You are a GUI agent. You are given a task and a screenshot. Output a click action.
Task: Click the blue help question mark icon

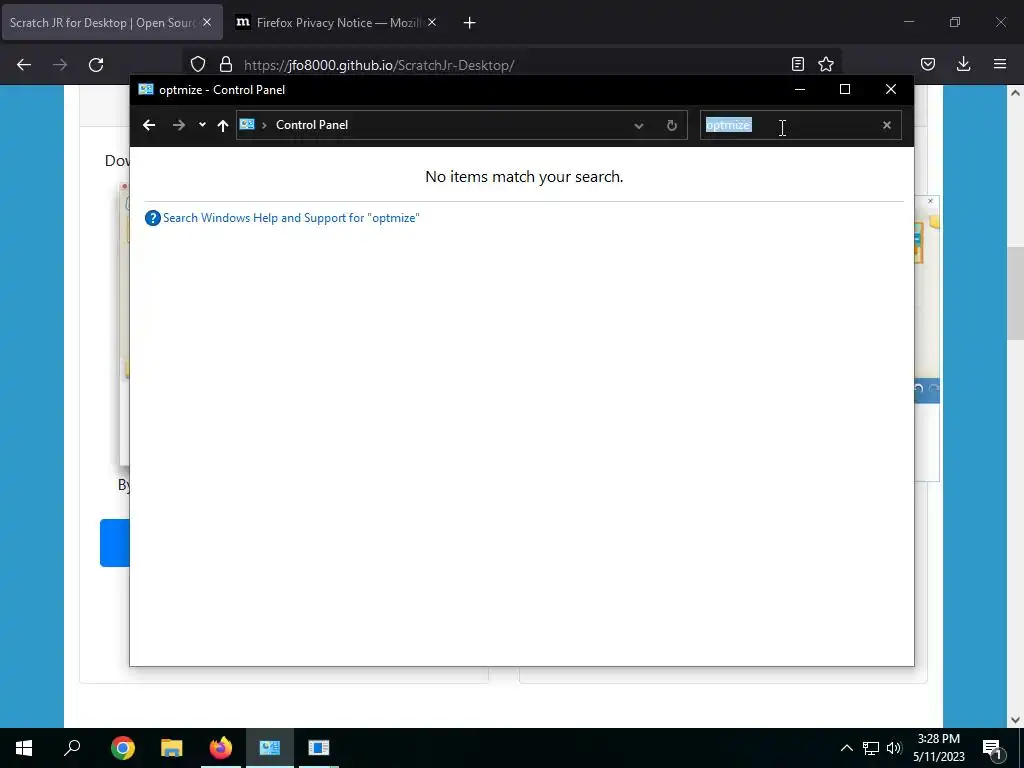click(152, 218)
